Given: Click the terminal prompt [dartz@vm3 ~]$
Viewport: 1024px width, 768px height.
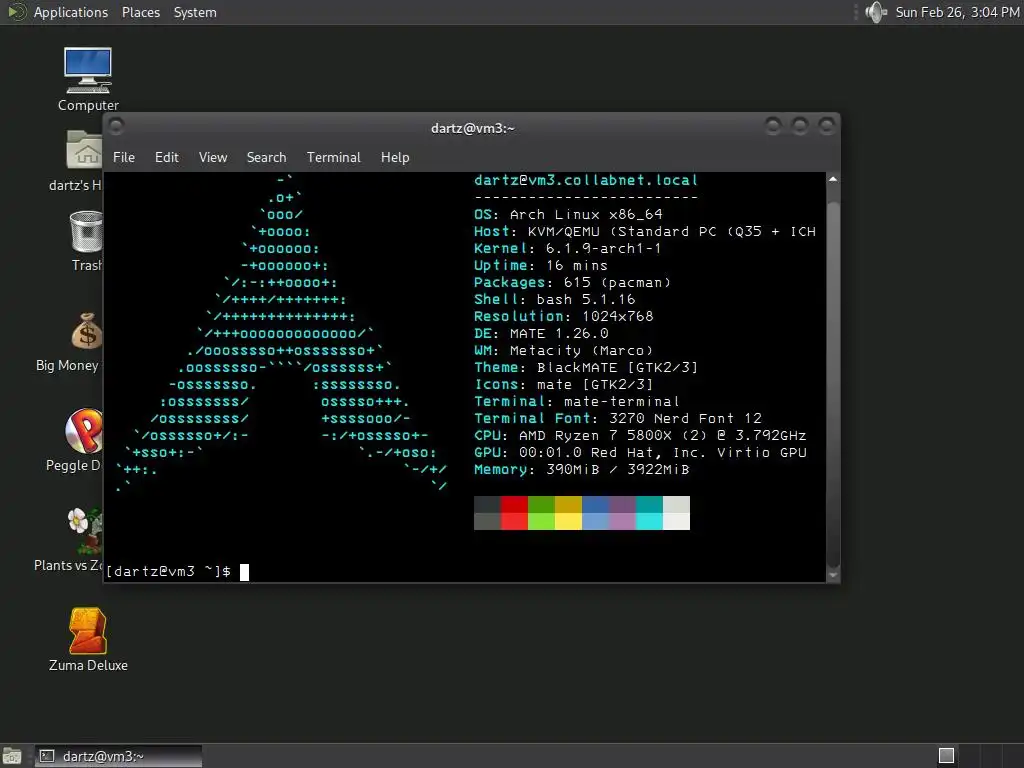Looking at the screenshot, I should (x=168, y=571).
